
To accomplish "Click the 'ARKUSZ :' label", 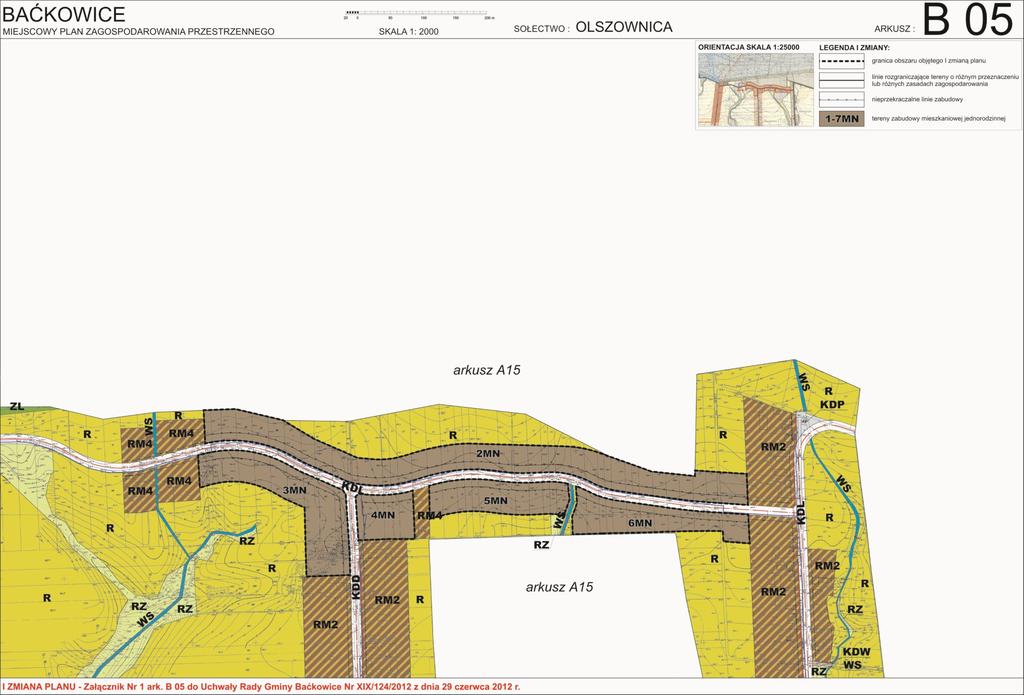I will [x=894, y=29].
